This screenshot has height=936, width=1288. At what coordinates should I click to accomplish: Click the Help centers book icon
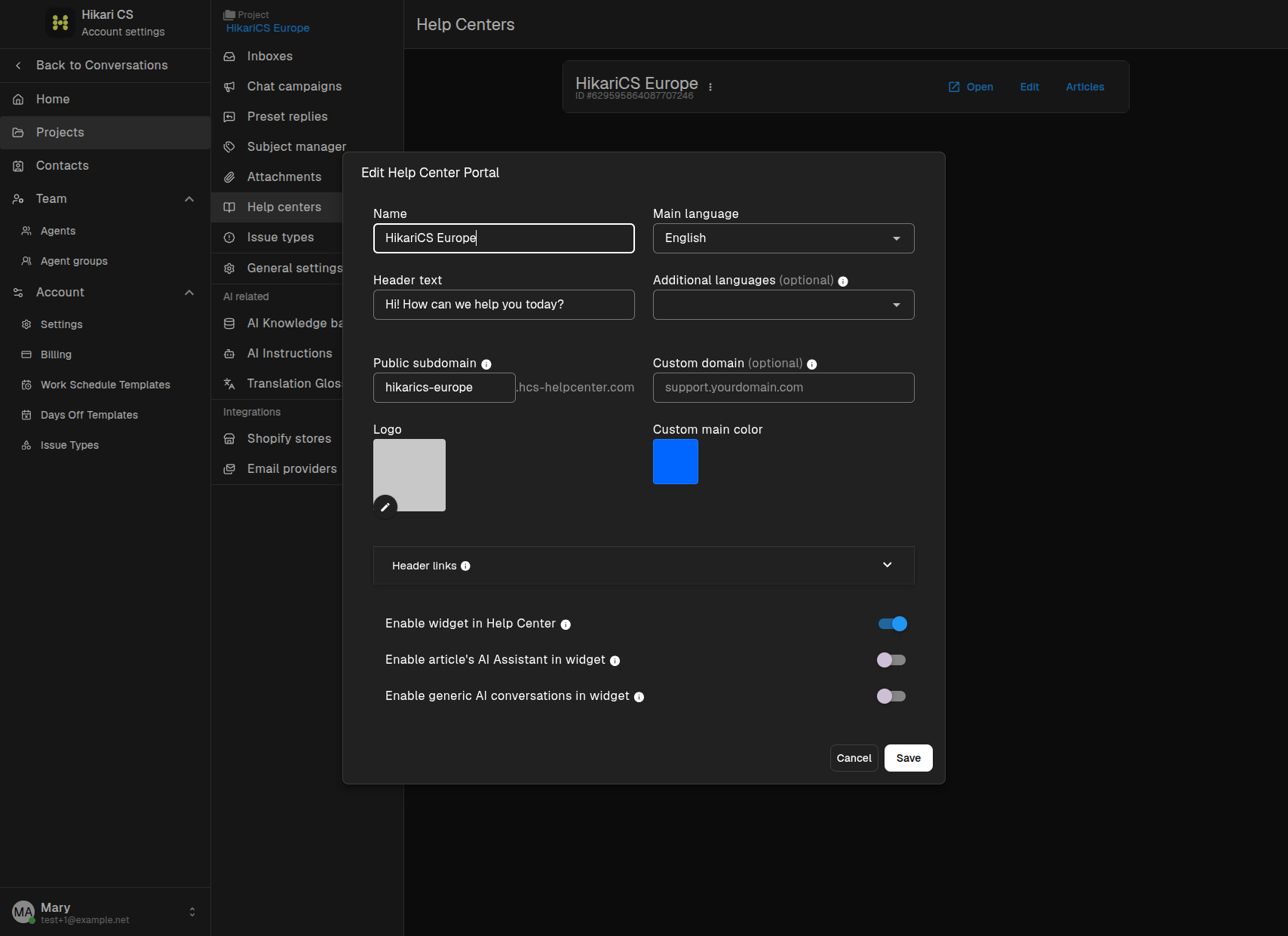point(229,207)
